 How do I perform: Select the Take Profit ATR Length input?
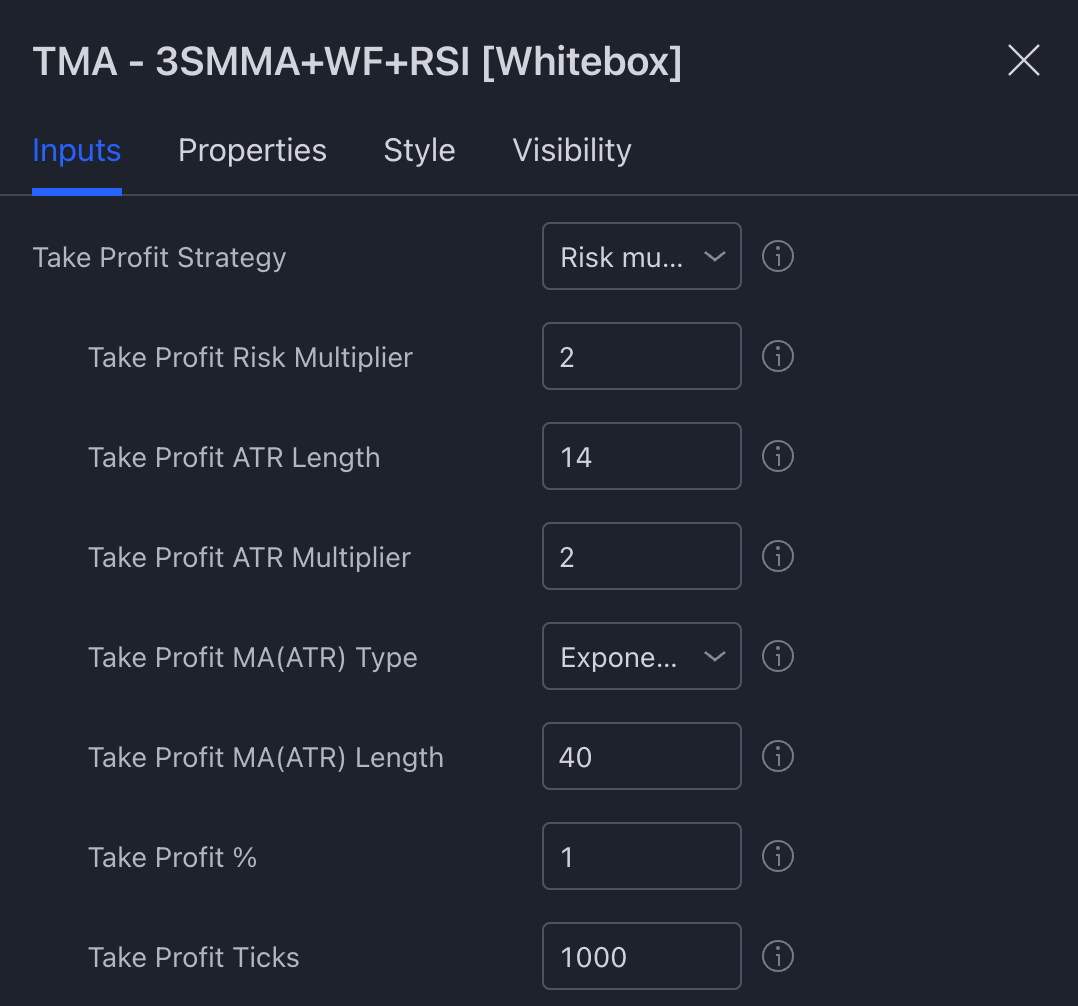point(641,456)
